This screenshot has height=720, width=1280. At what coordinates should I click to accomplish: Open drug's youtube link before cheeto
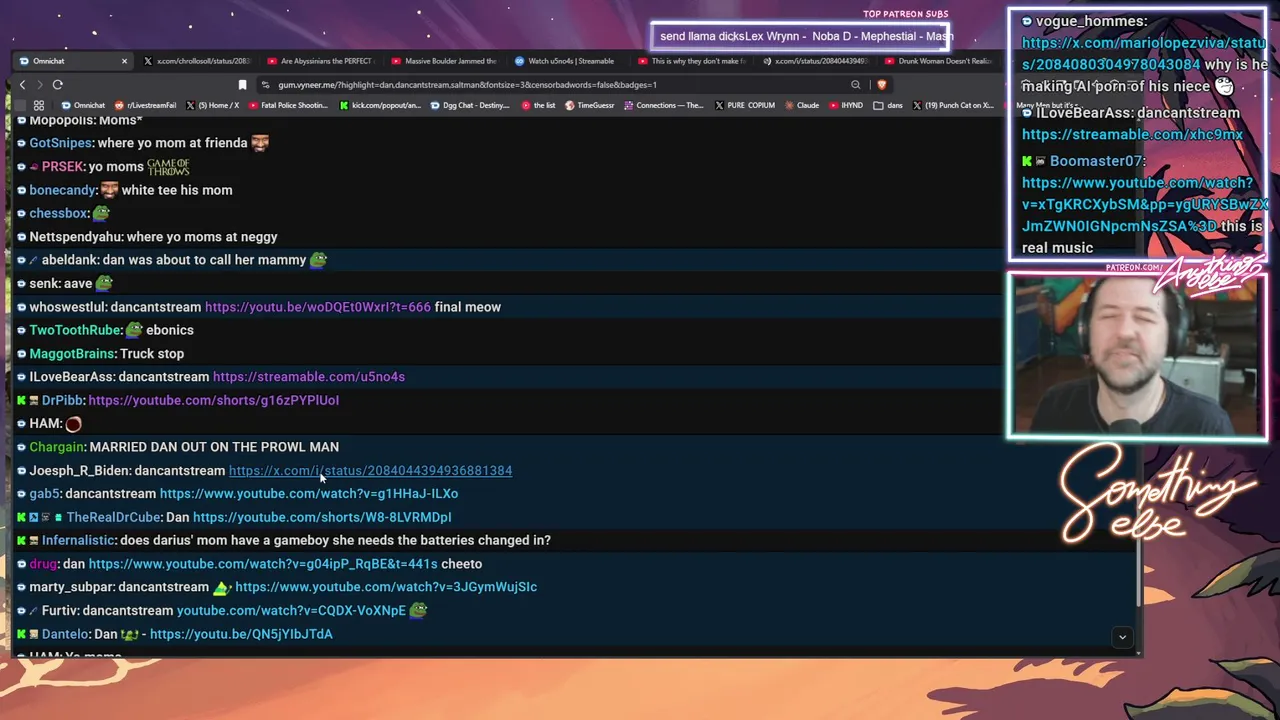[263, 564]
